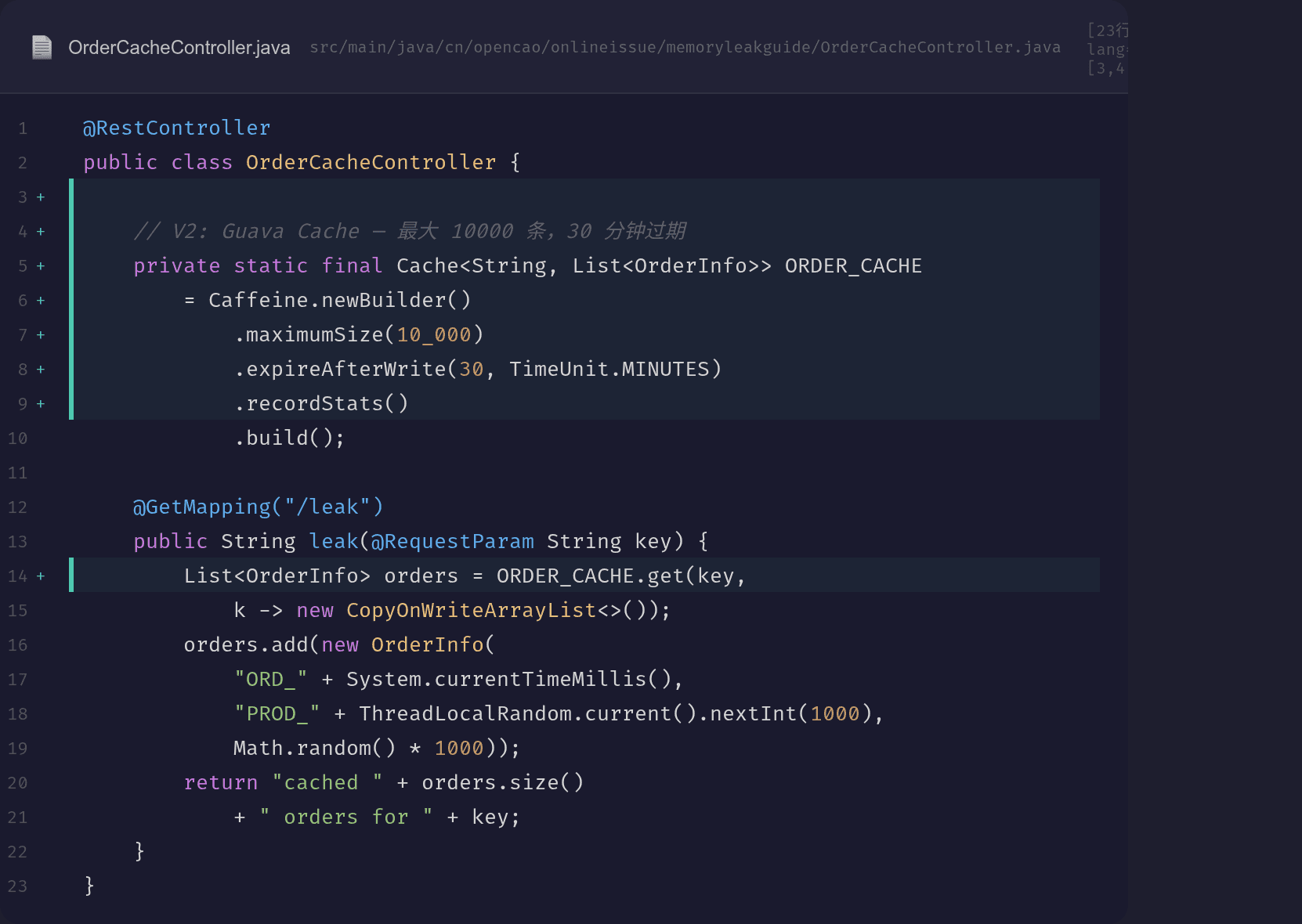Click the "cached " string literal
Image resolution: width=1302 pixels, height=924 pixels.
coord(327,782)
